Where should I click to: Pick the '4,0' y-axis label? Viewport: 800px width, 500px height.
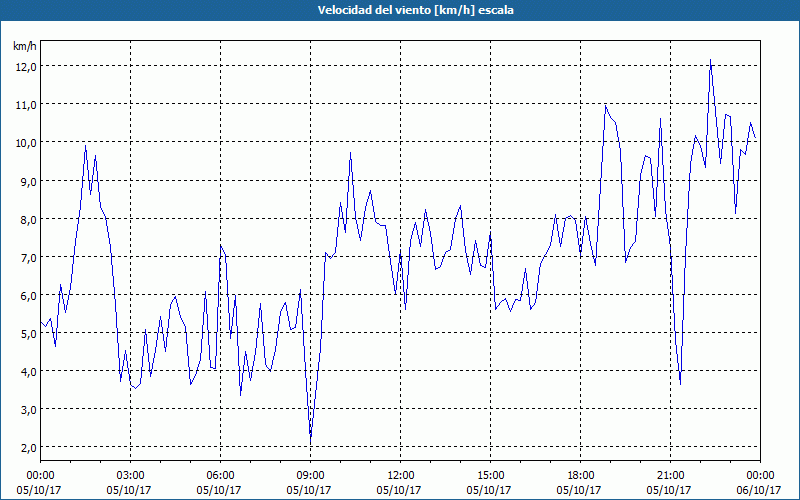30,371
